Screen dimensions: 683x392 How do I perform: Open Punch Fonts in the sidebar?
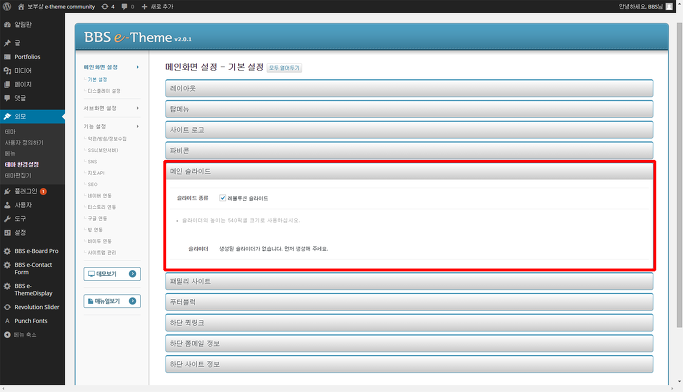pos(32,321)
